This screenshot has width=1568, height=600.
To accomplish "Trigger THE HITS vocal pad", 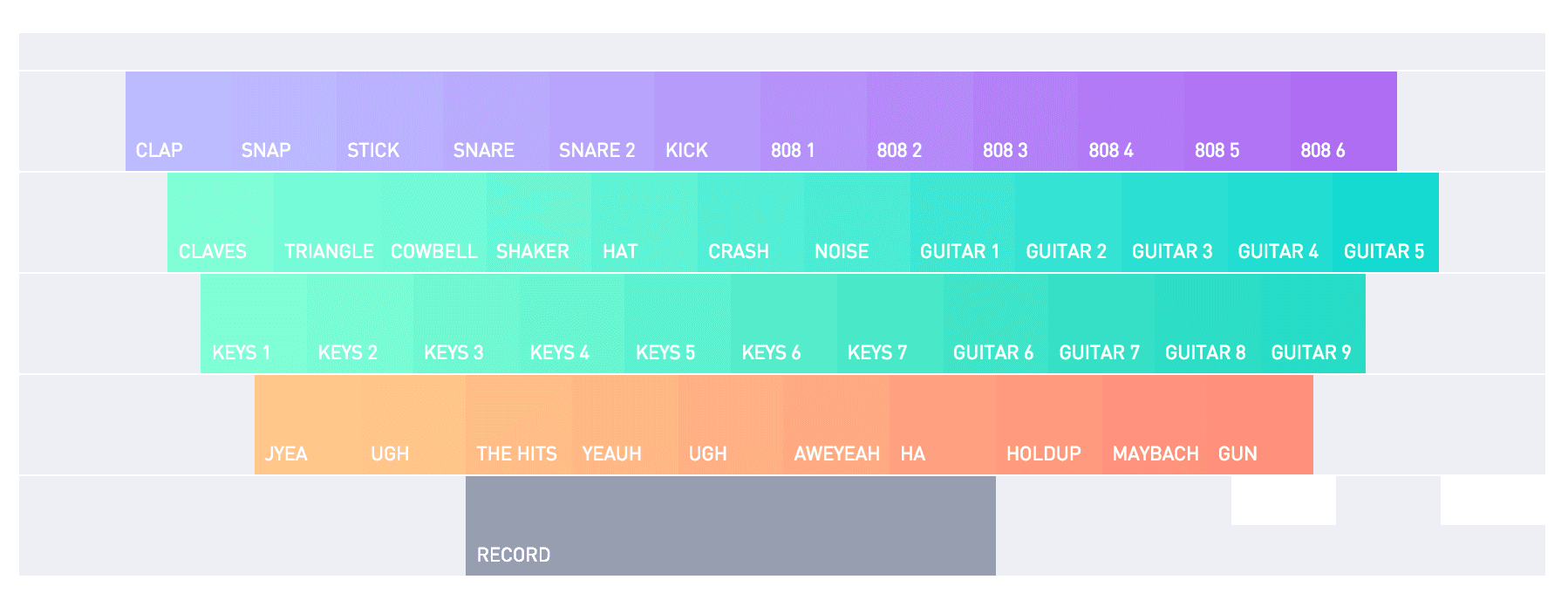I will click(x=519, y=425).
